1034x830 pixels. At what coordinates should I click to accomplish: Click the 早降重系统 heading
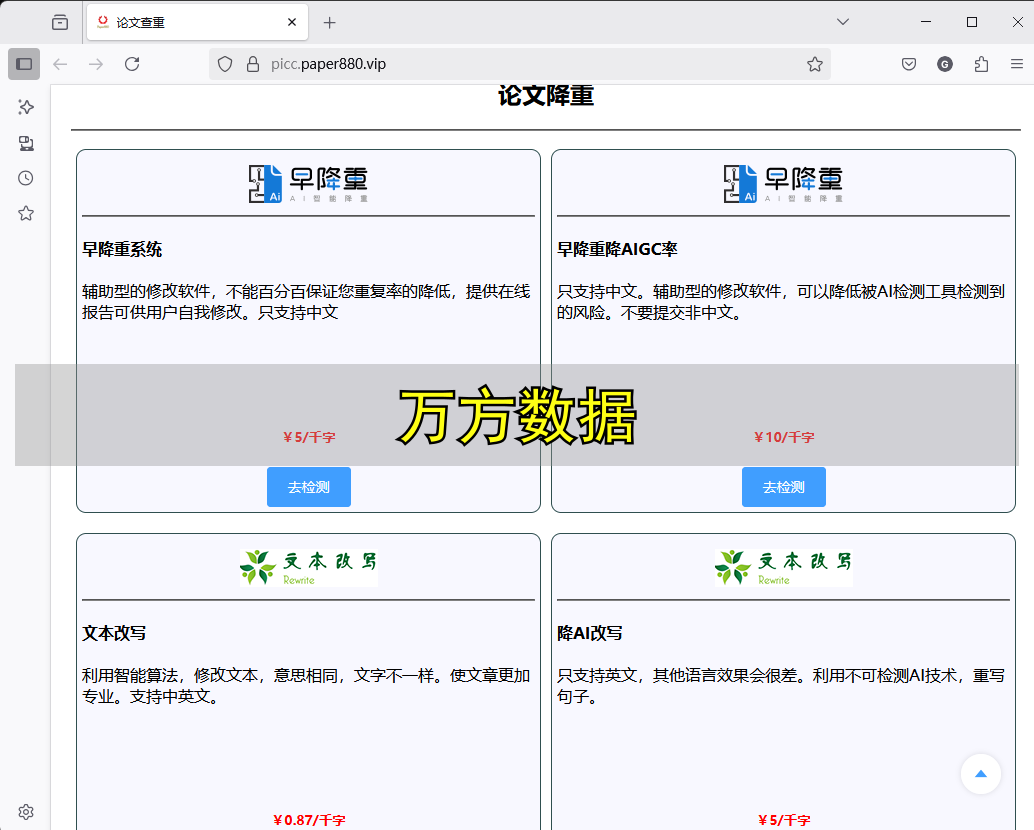coord(122,250)
